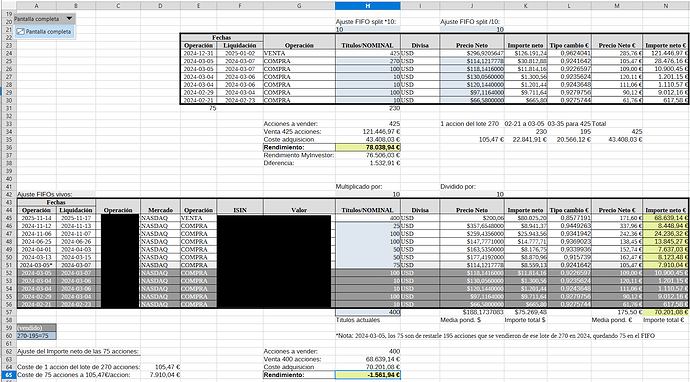
Task: Click the Pantalla completa icon button
Action: click(44, 32)
